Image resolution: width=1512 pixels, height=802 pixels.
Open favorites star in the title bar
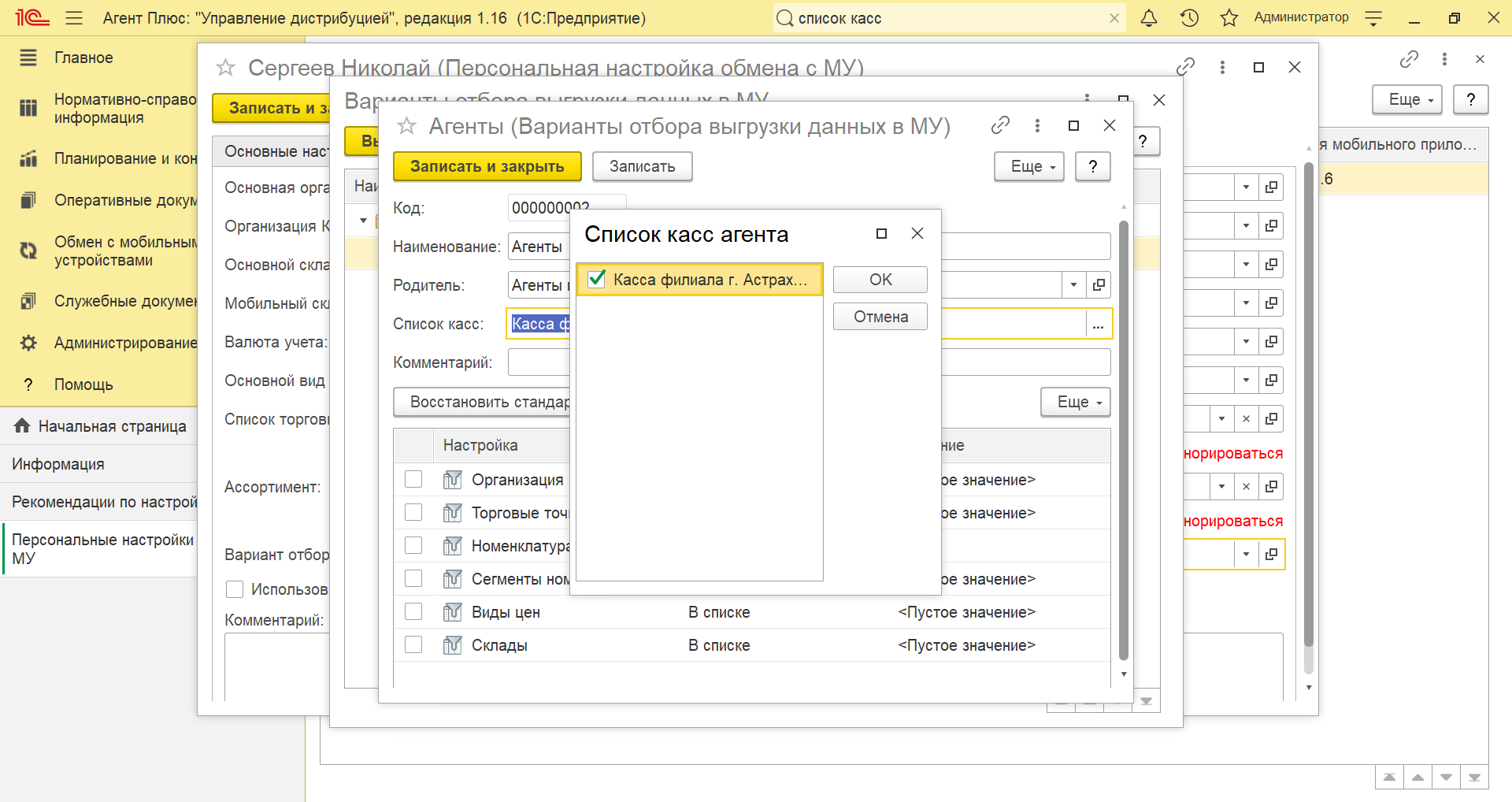(x=1229, y=17)
